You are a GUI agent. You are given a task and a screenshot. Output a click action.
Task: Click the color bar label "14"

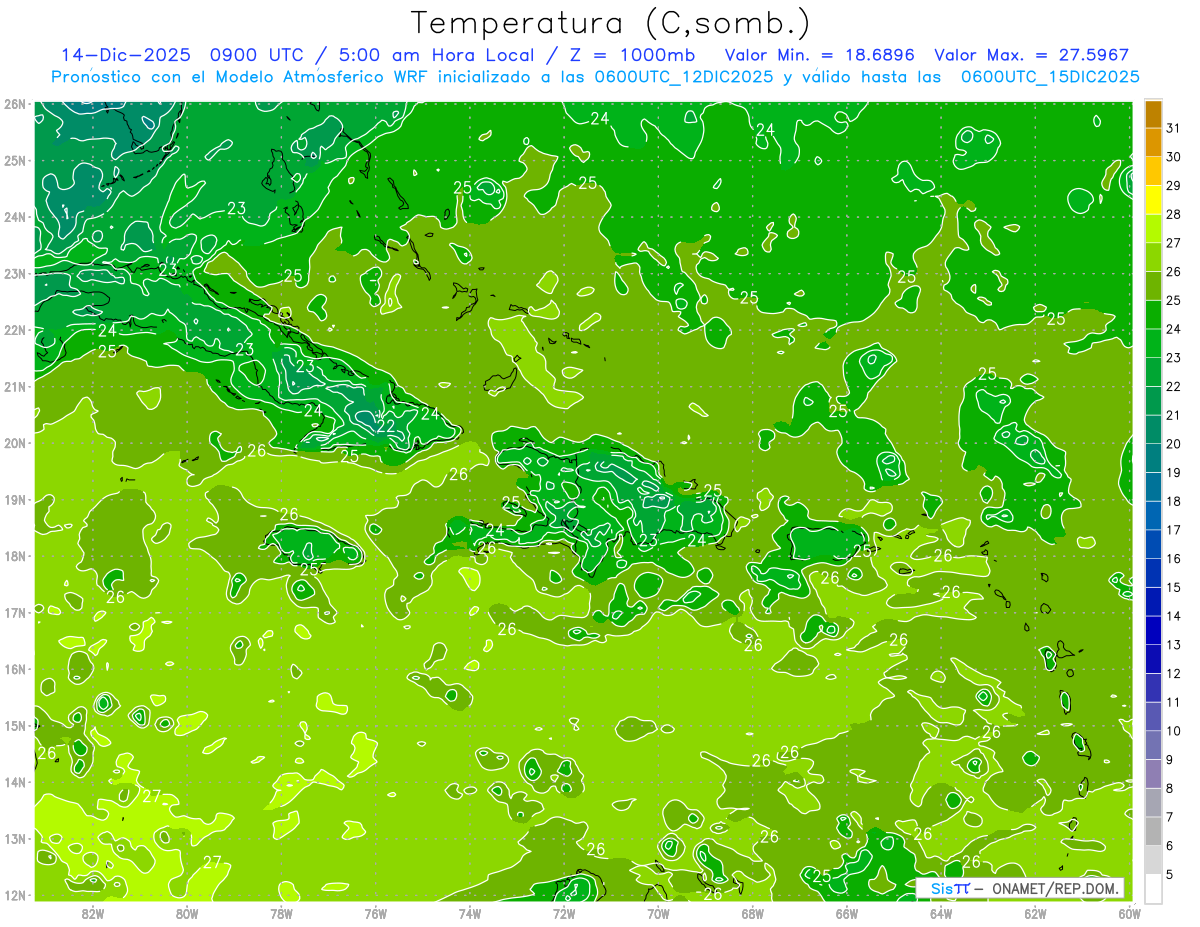(1174, 617)
